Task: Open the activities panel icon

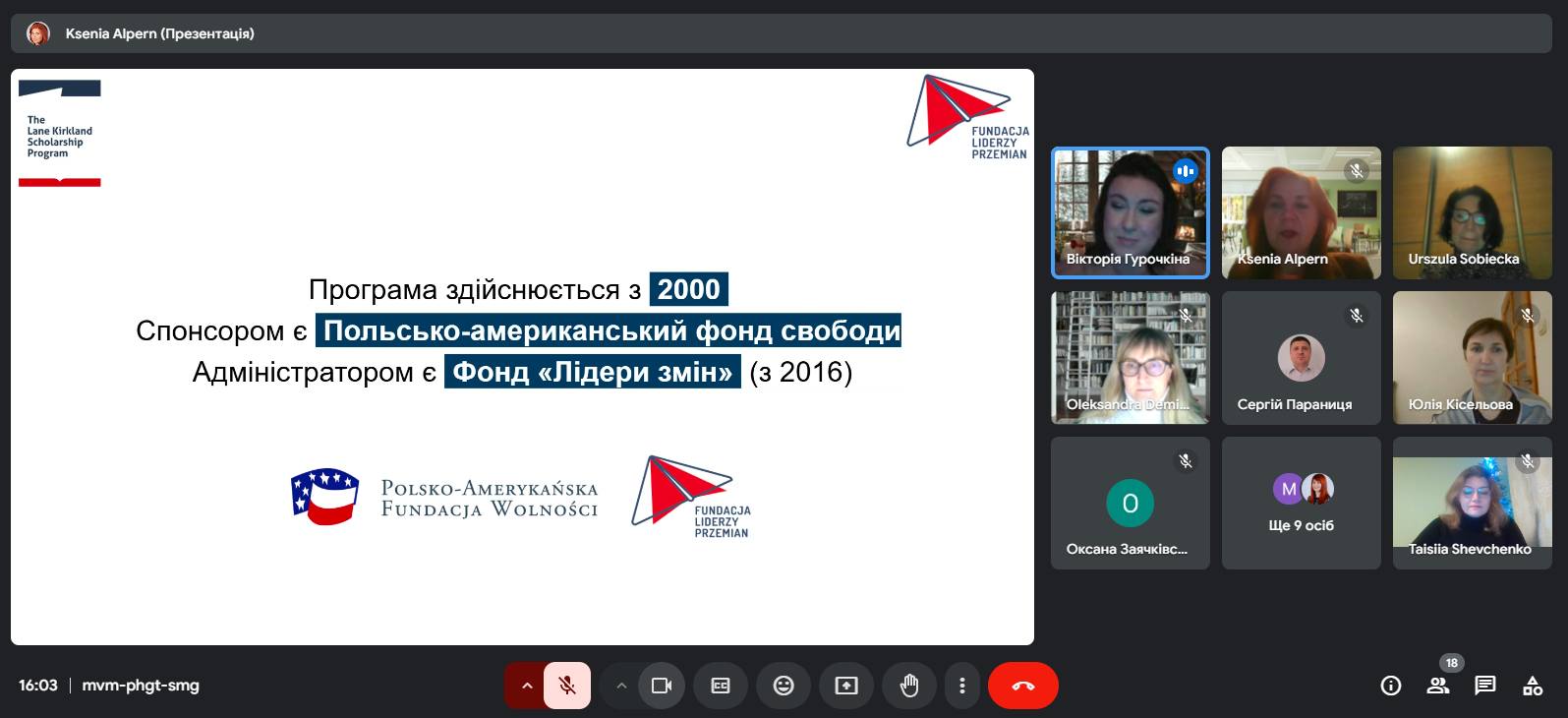Action: (1533, 686)
